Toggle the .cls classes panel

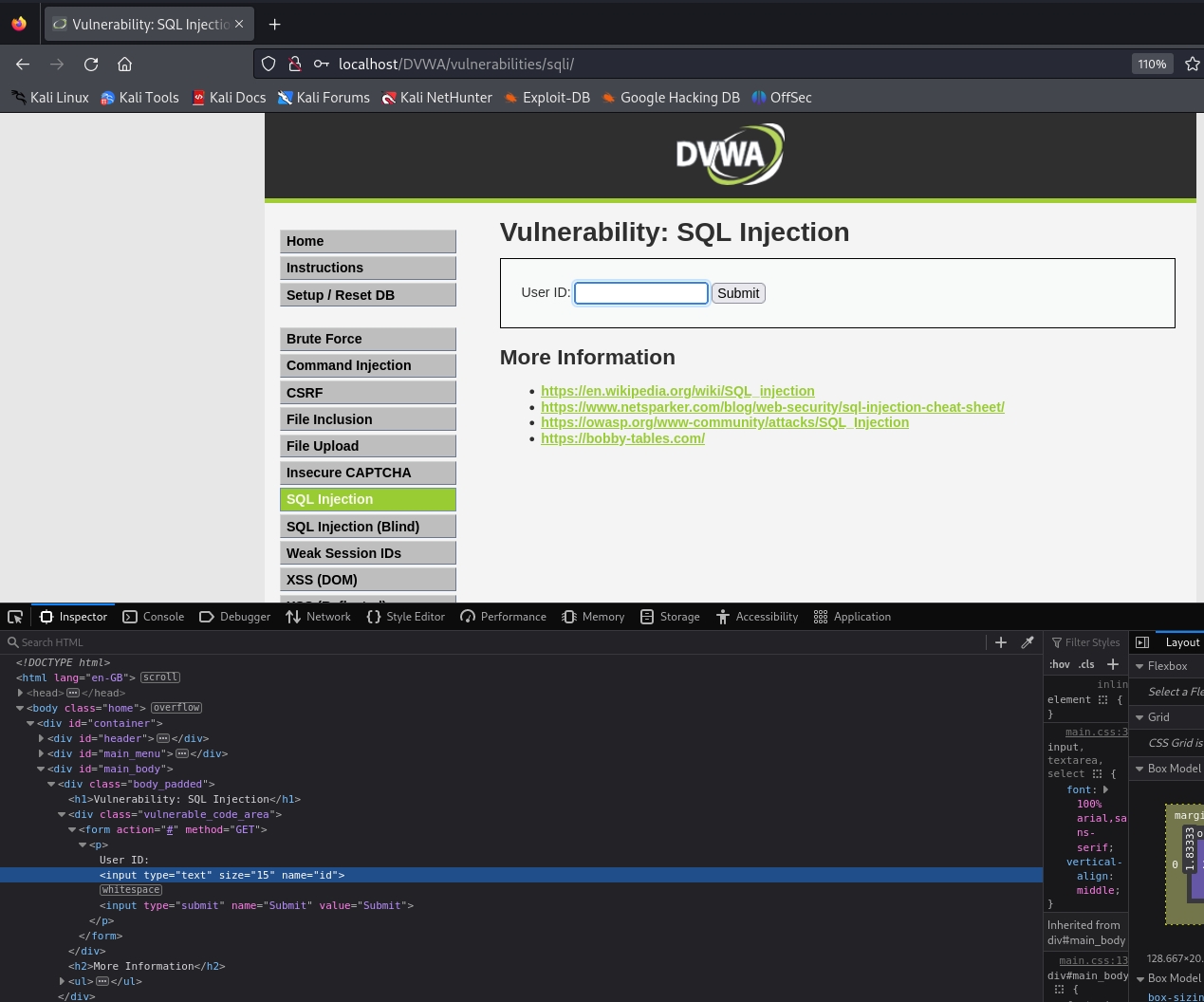tap(1086, 664)
